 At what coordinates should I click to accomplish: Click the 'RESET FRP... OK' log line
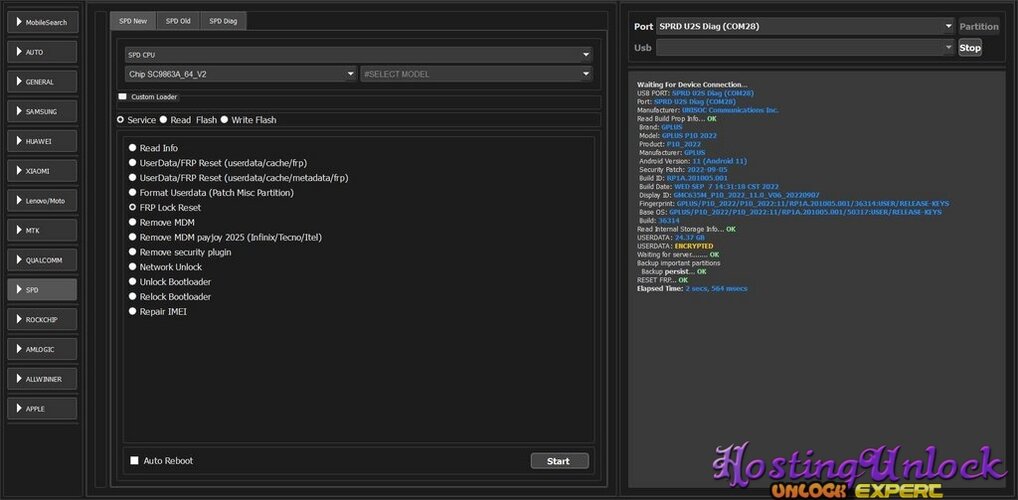click(x=662, y=280)
